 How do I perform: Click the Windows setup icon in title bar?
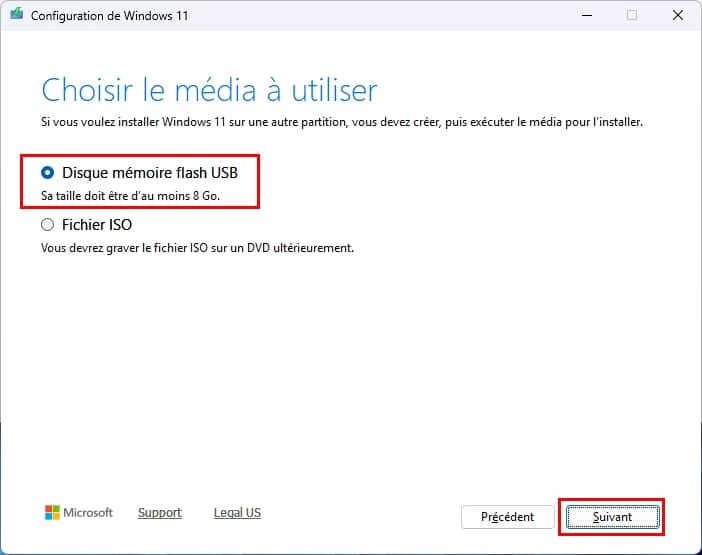coord(17,16)
